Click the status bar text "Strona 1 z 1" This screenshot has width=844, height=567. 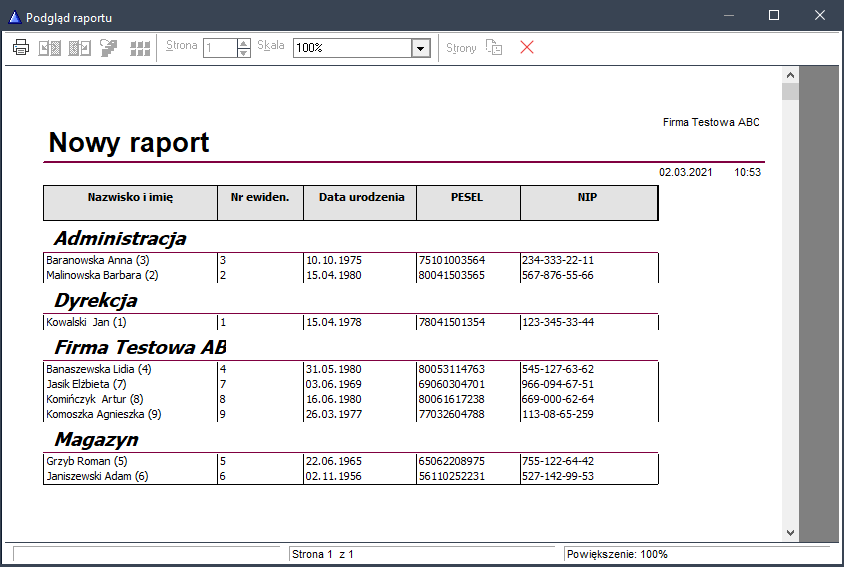pyautogui.click(x=322, y=554)
